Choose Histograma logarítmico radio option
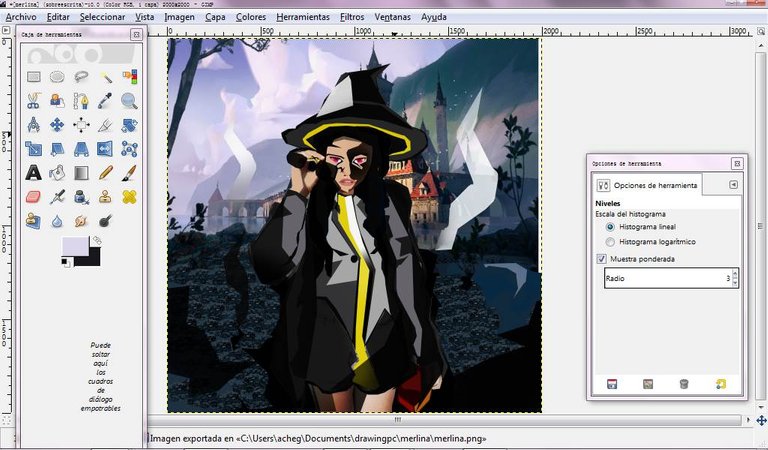This screenshot has height=450, width=768. pyautogui.click(x=610, y=242)
